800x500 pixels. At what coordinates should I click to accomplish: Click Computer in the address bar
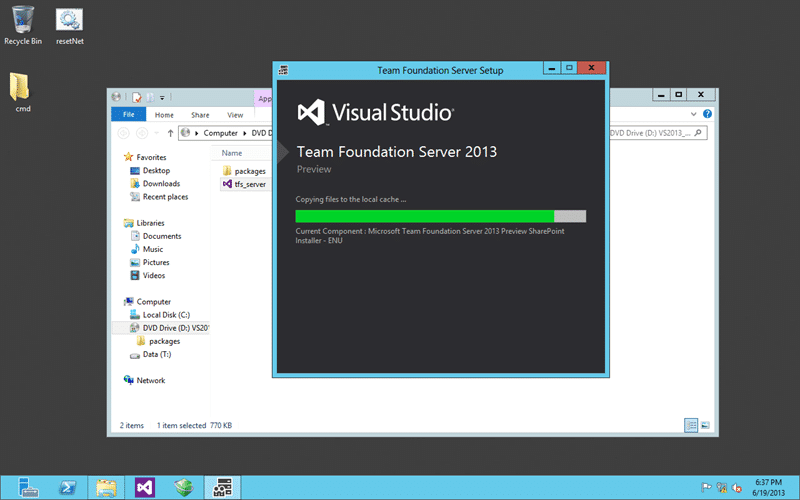coord(220,133)
